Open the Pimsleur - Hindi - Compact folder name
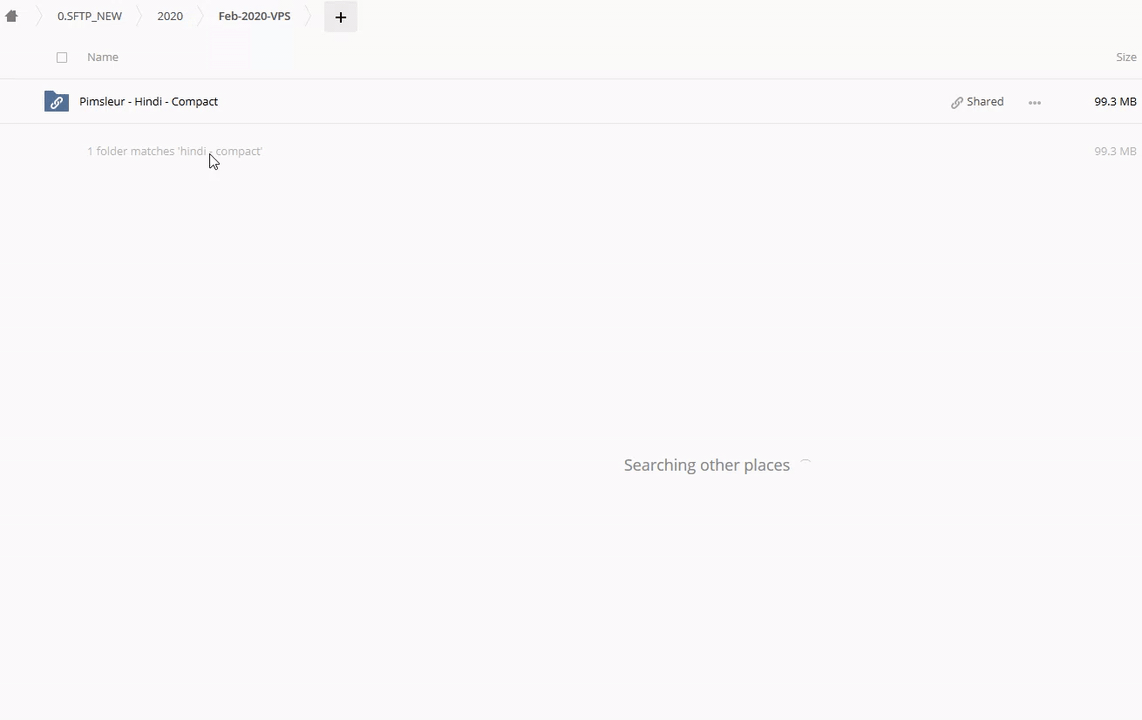The height and width of the screenshot is (720, 1142). (148, 102)
